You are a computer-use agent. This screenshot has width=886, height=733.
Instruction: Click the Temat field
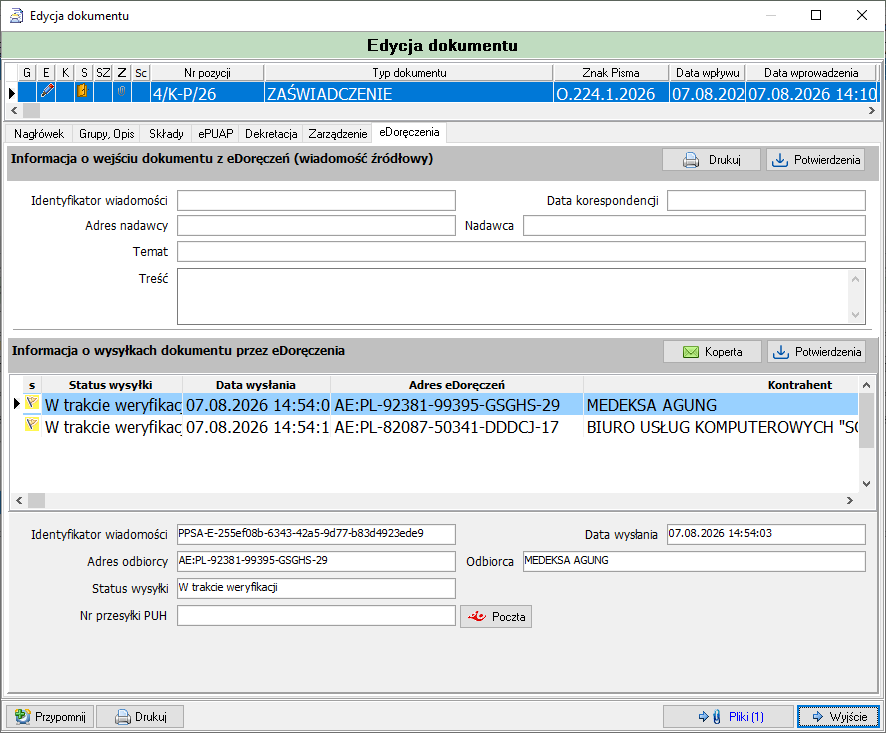pos(521,251)
